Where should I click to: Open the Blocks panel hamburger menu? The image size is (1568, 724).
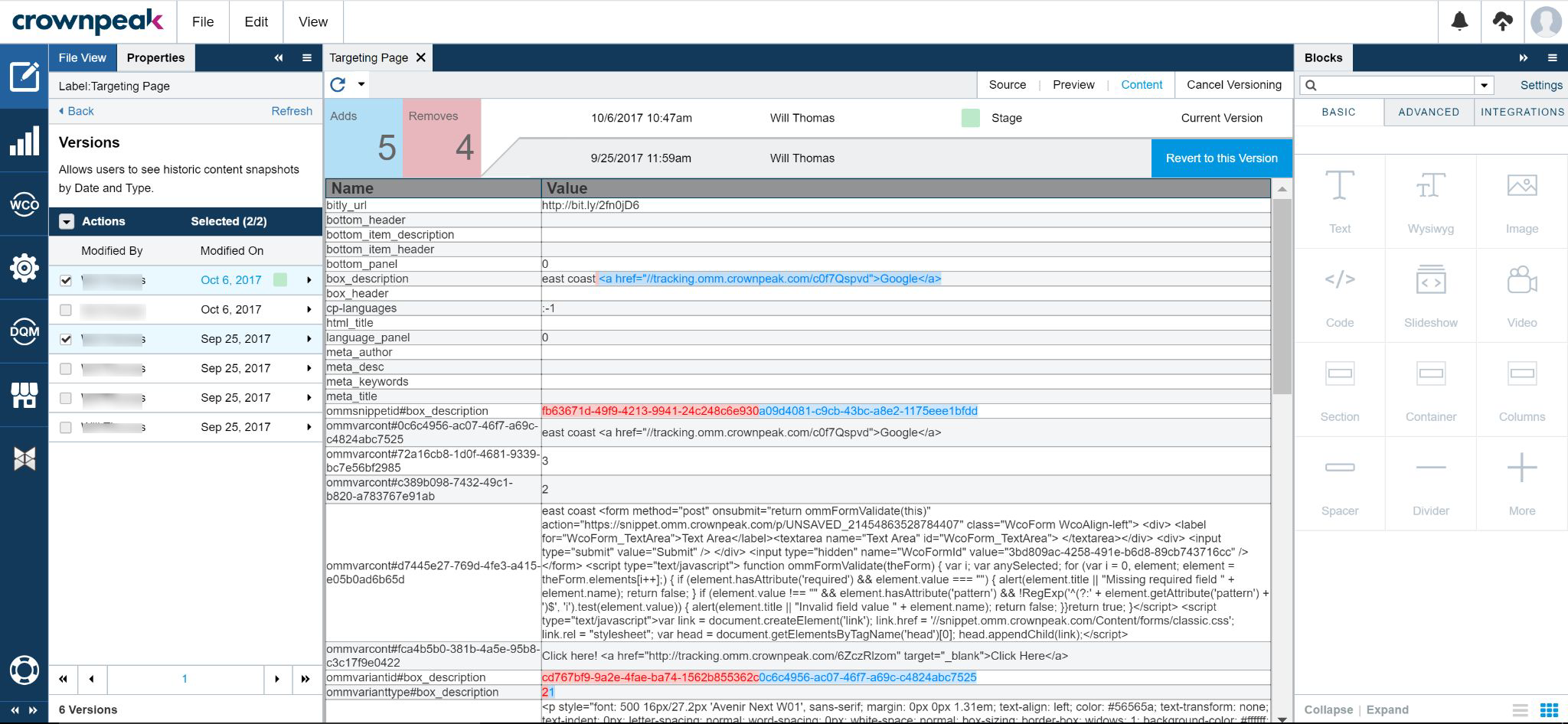coord(1553,57)
